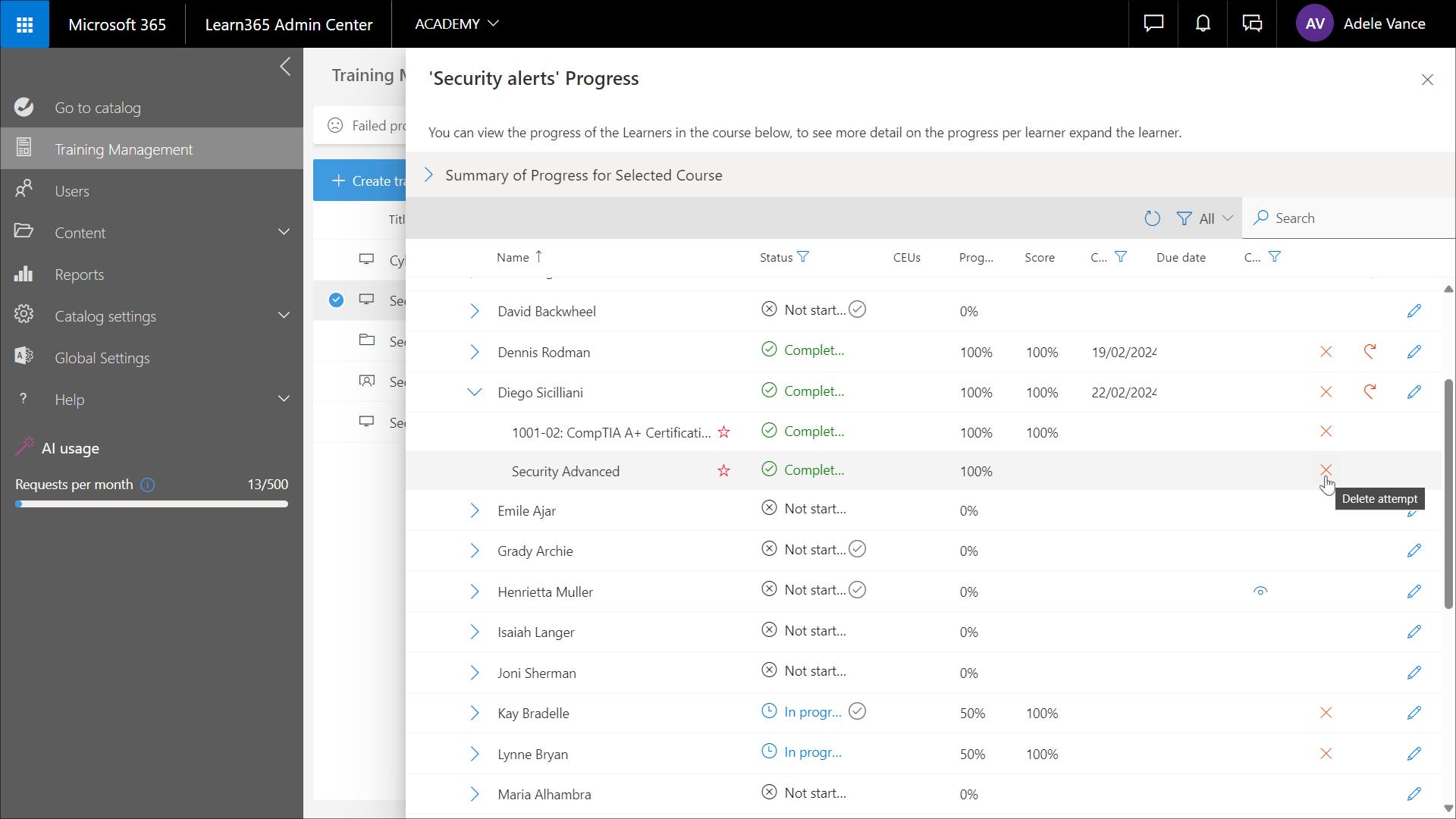1456x819 pixels.
Task: Click delete attempt X for Security Advanced
Action: [x=1326, y=470]
